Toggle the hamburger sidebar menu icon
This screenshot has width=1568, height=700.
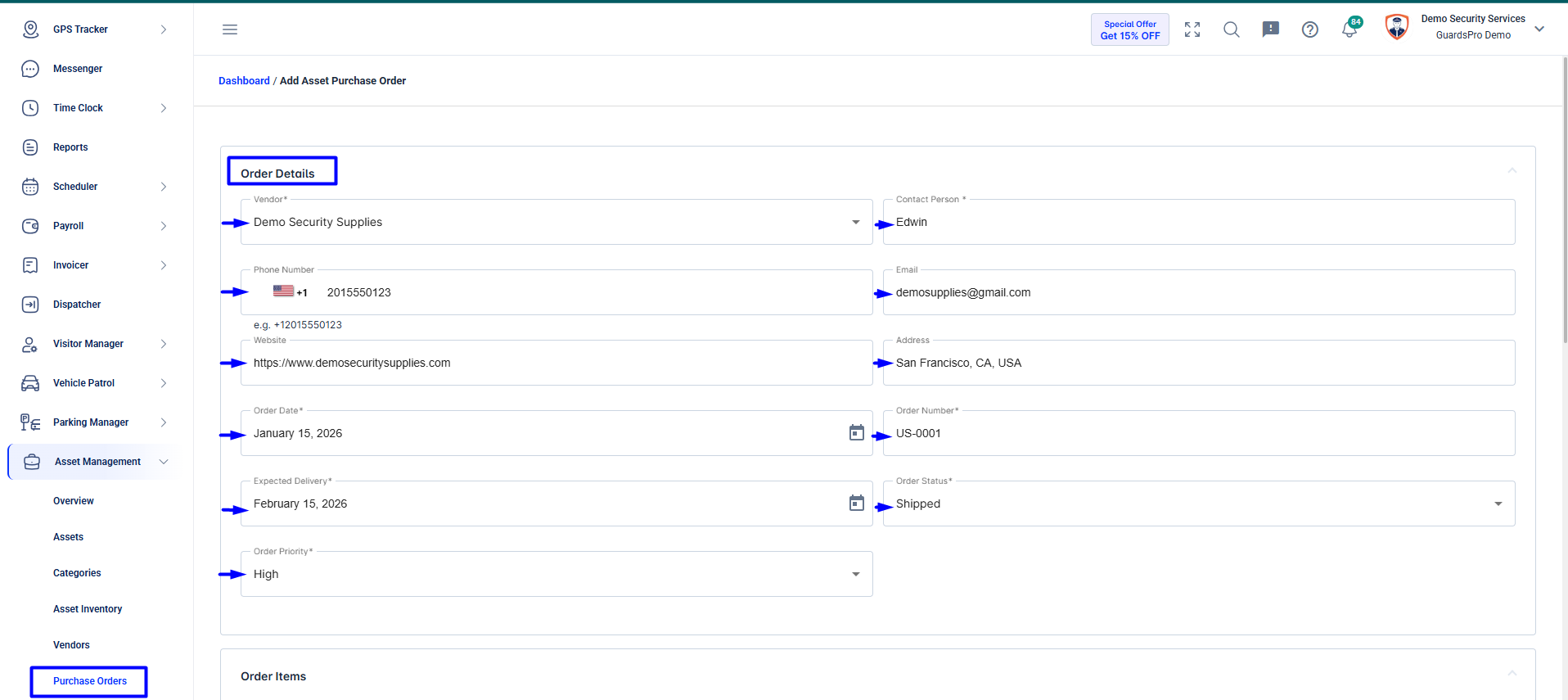(230, 29)
